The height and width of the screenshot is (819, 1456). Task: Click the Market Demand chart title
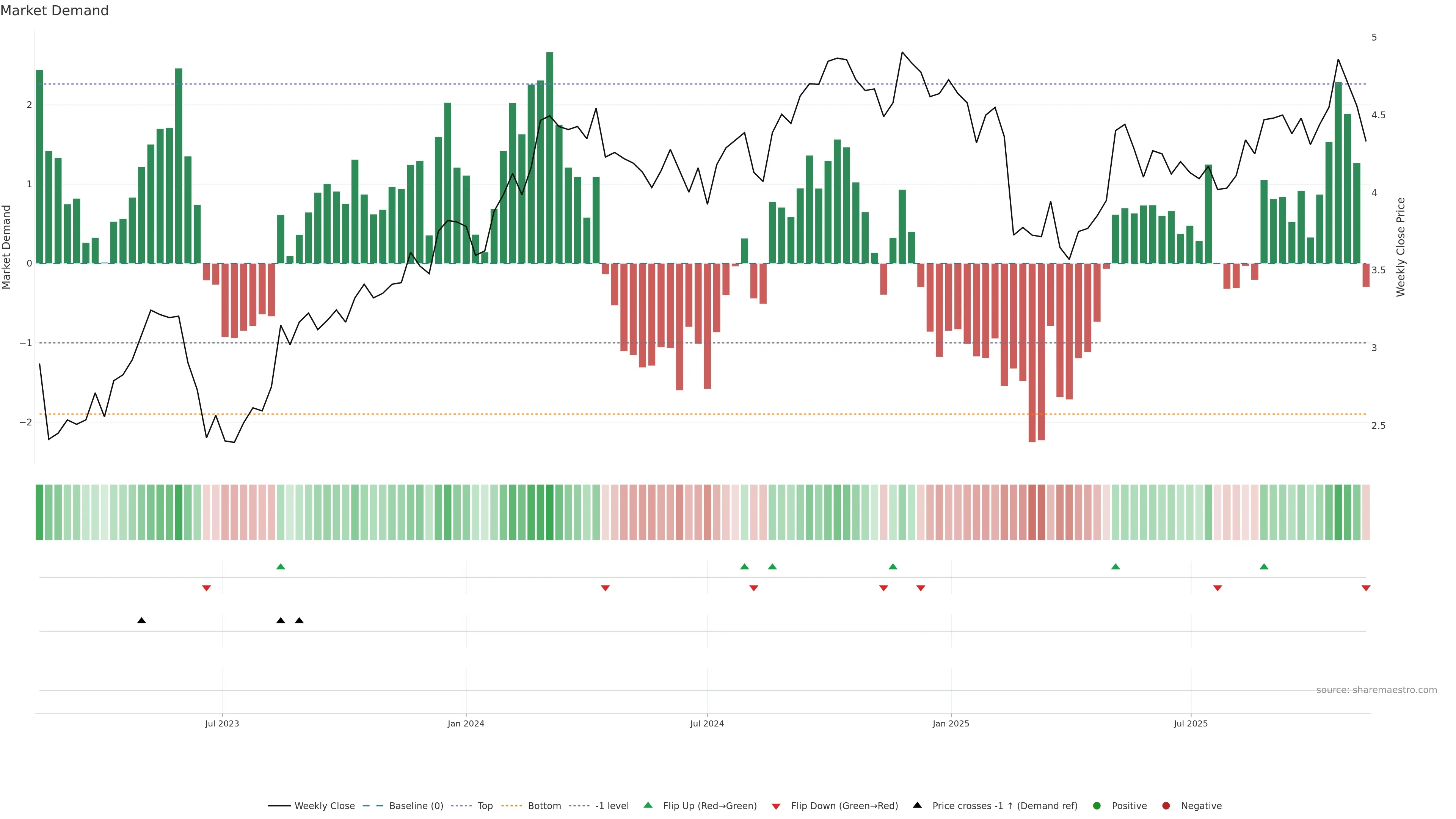point(54,11)
